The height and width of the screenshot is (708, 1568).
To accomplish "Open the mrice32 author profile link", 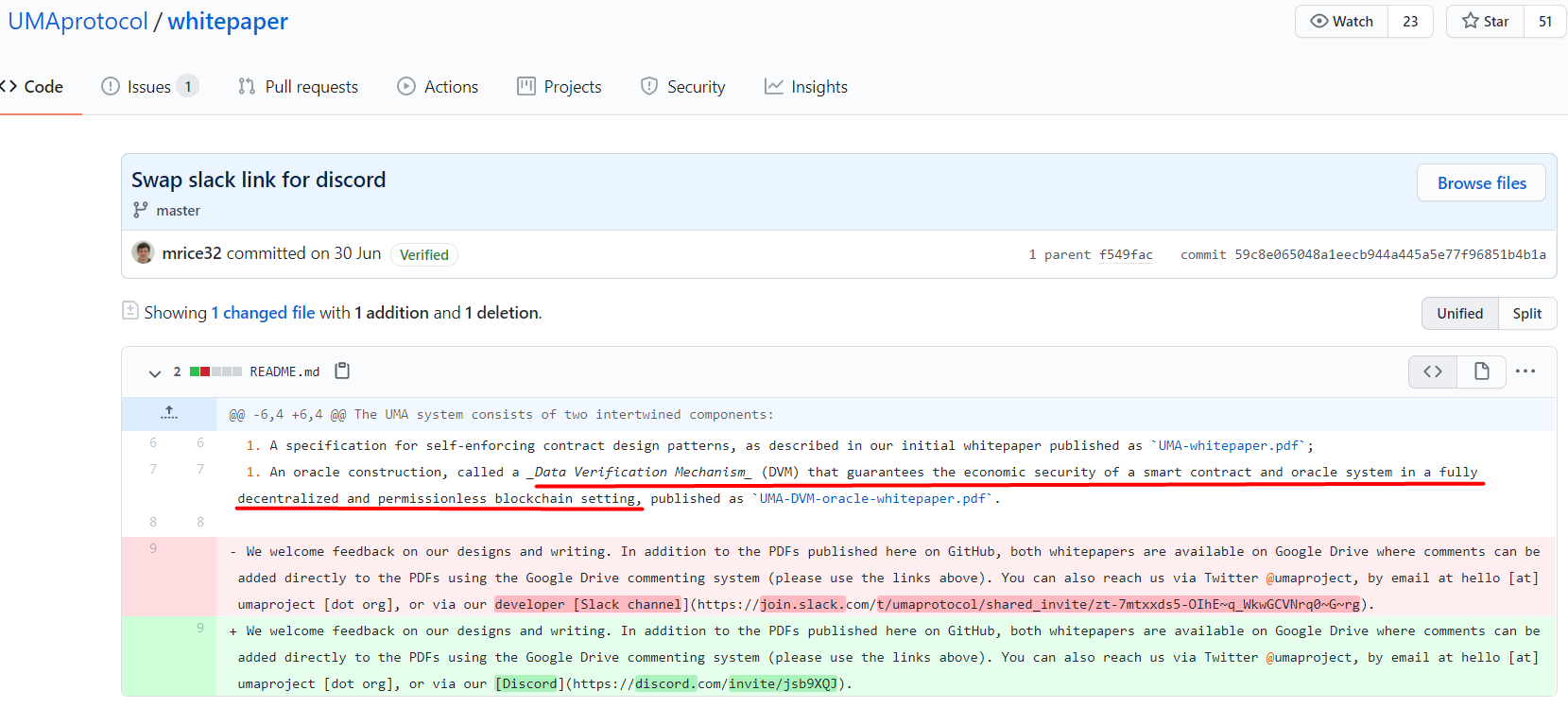I will pyautogui.click(x=192, y=253).
